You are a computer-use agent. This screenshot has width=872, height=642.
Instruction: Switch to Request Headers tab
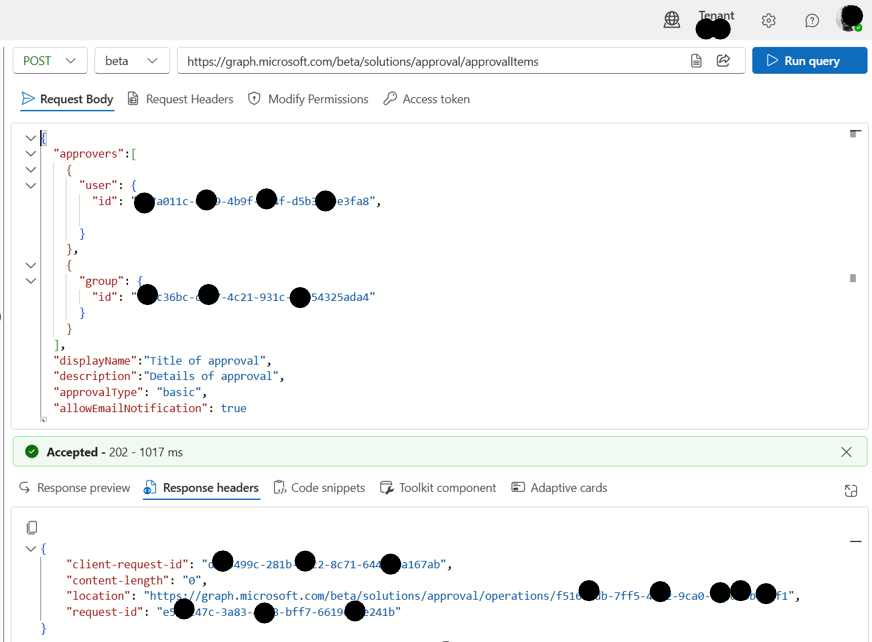coord(181,99)
